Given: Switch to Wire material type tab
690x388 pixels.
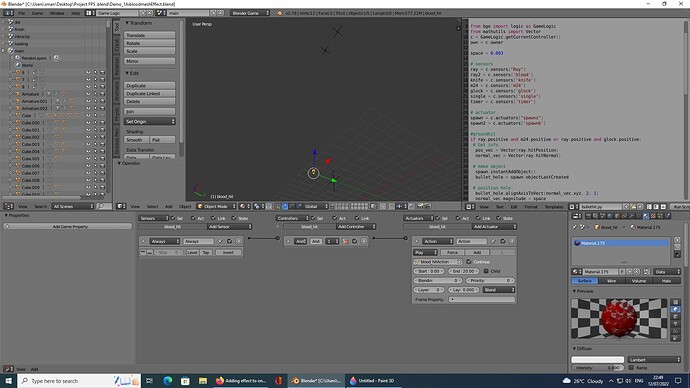Looking at the screenshot, I should click(612, 281).
